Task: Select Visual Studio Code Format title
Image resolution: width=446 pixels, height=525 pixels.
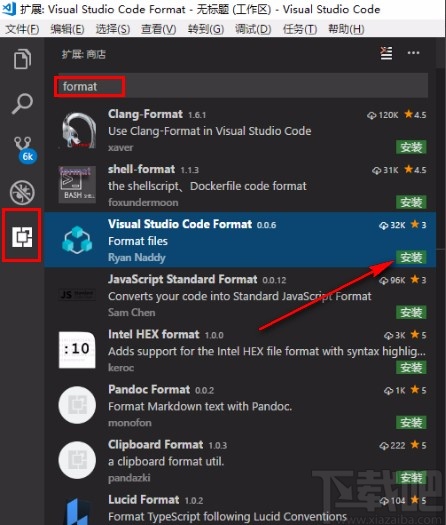Action: pyautogui.click(x=180, y=224)
